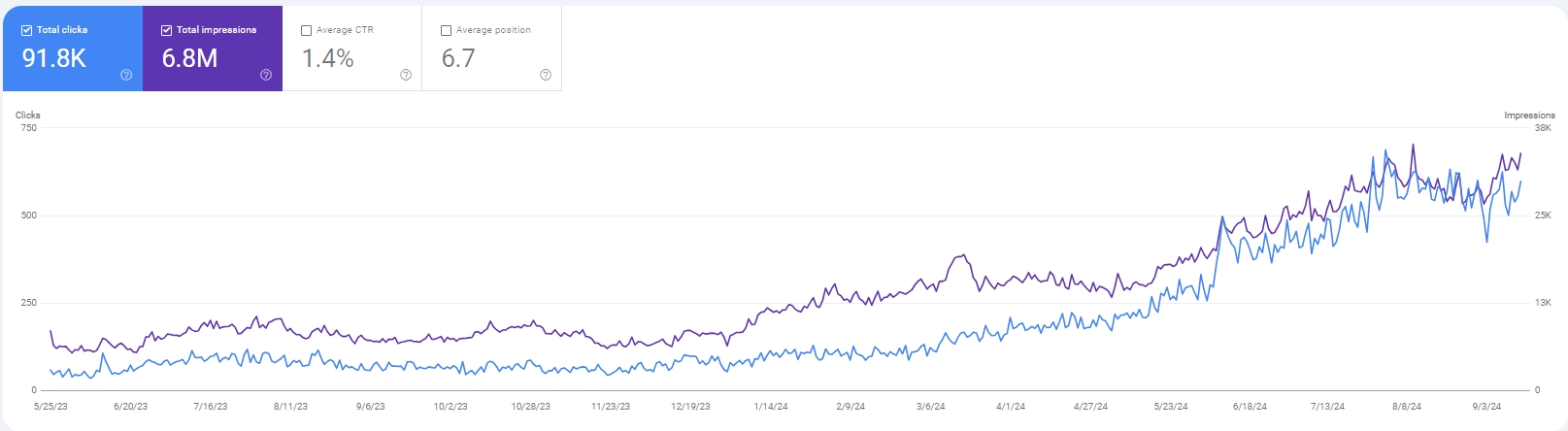Image resolution: width=1568 pixels, height=431 pixels.
Task: Select the 1.4% Average CTR value
Action: pyautogui.click(x=328, y=58)
